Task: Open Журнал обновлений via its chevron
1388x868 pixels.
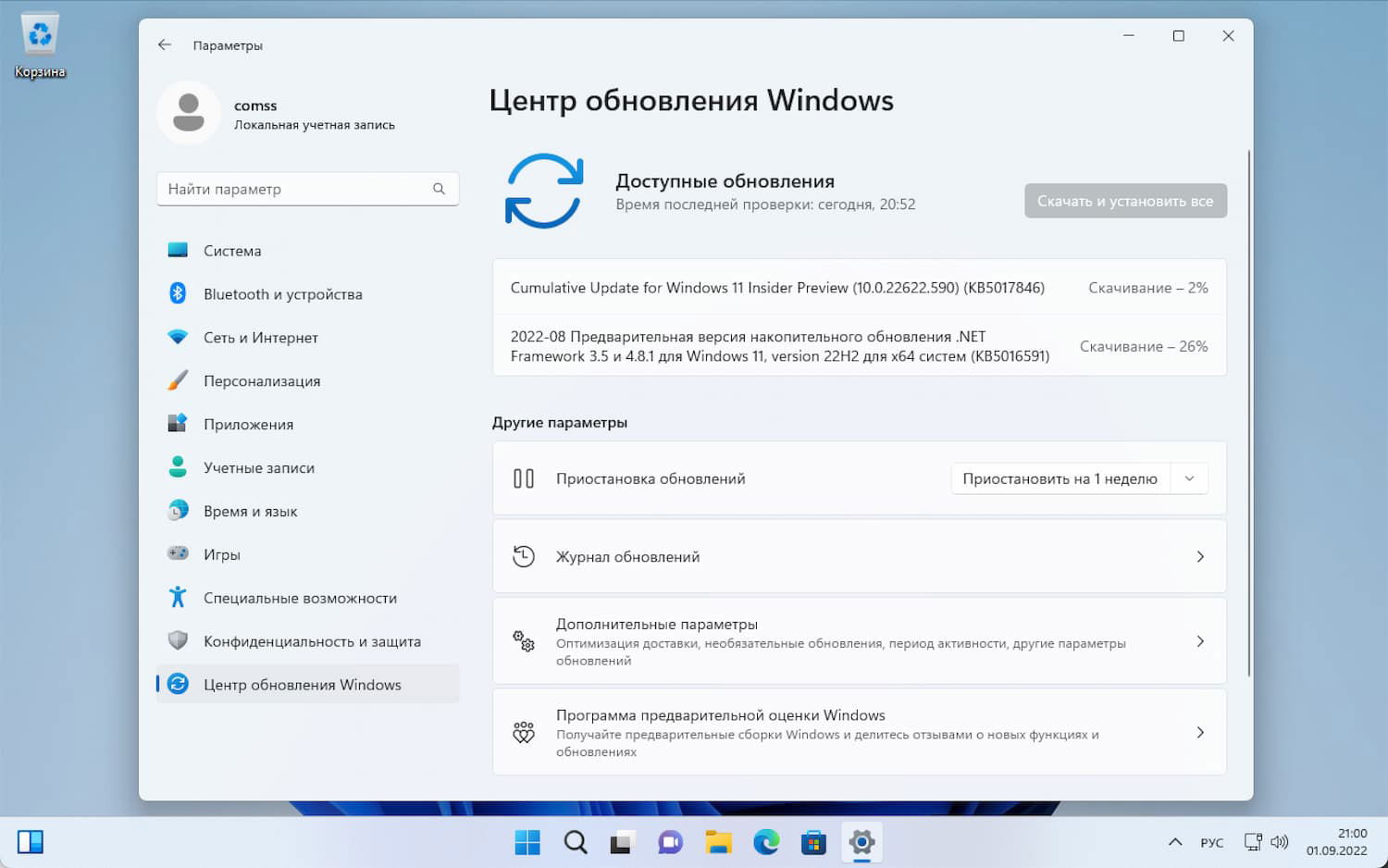Action: tap(1200, 556)
